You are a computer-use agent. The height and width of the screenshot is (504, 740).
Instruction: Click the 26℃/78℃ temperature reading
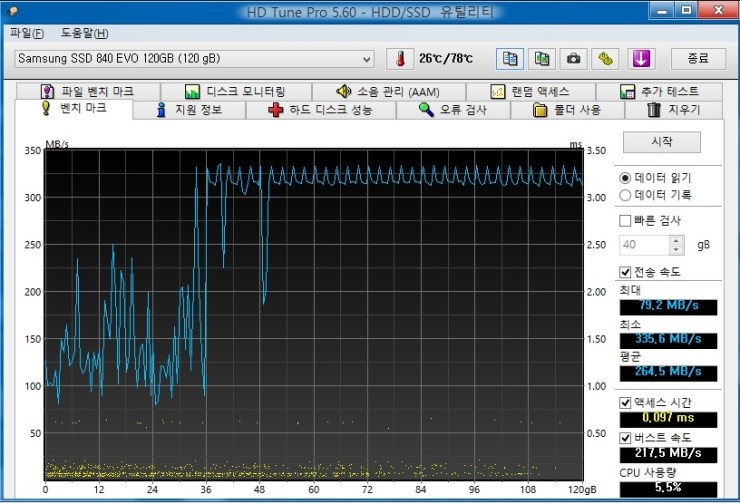[446, 59]
